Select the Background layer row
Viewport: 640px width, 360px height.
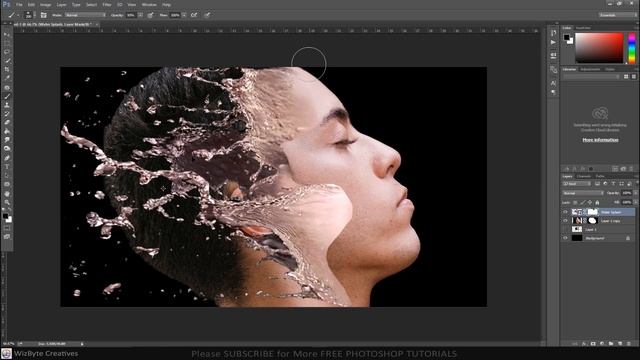599,238
